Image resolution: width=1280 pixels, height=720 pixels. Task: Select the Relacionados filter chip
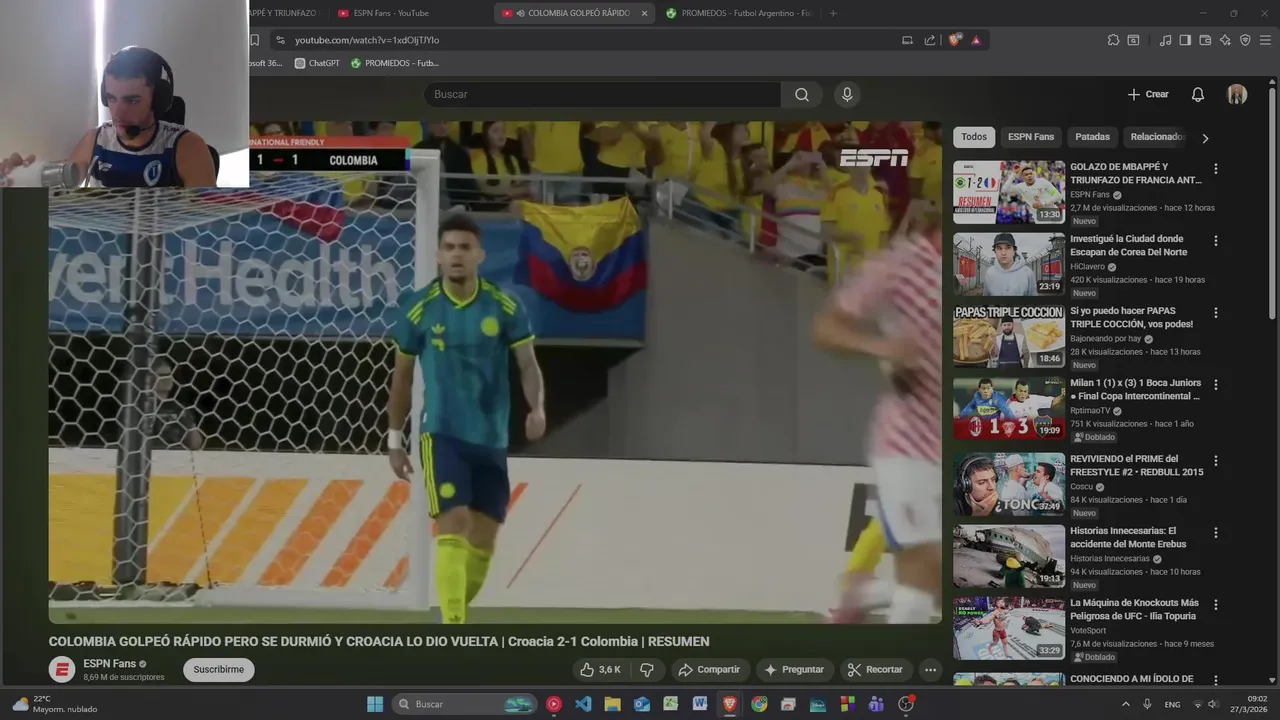(1156, 137)
